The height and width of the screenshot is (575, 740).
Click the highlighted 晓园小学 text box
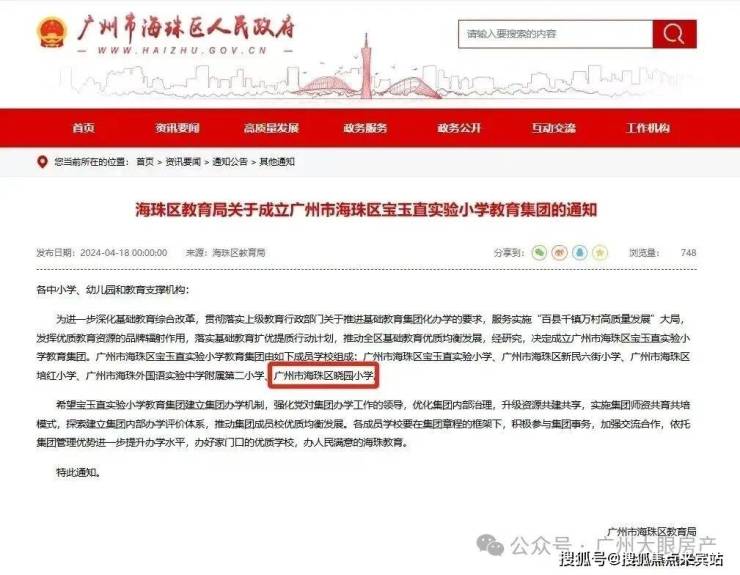(324, 376)
